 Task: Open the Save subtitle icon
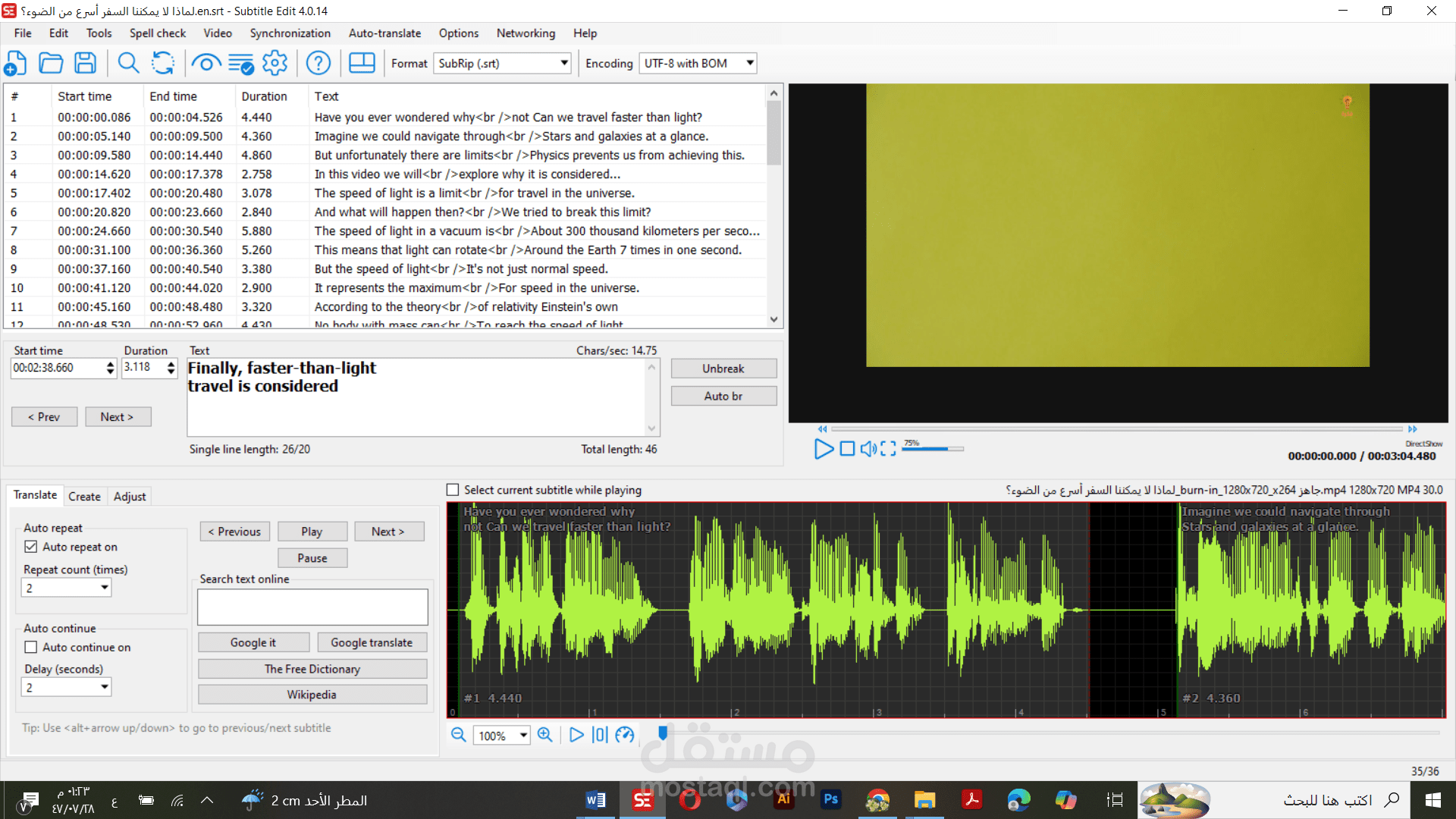coord(85,63)
